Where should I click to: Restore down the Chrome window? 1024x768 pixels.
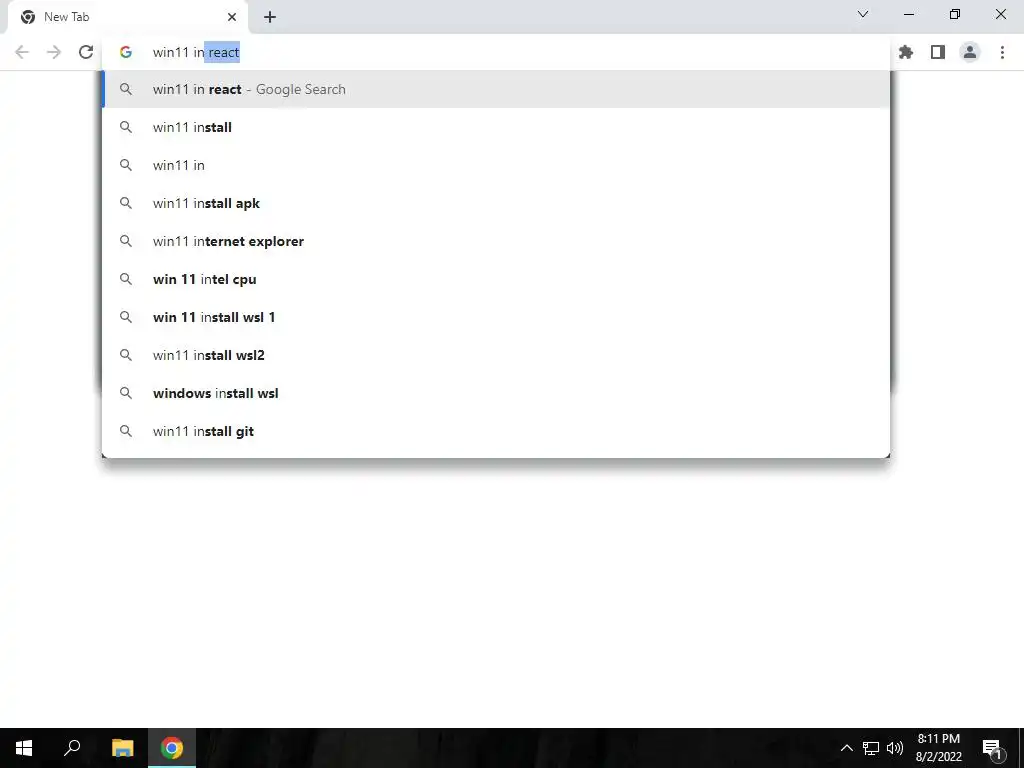tap(955, 14)
